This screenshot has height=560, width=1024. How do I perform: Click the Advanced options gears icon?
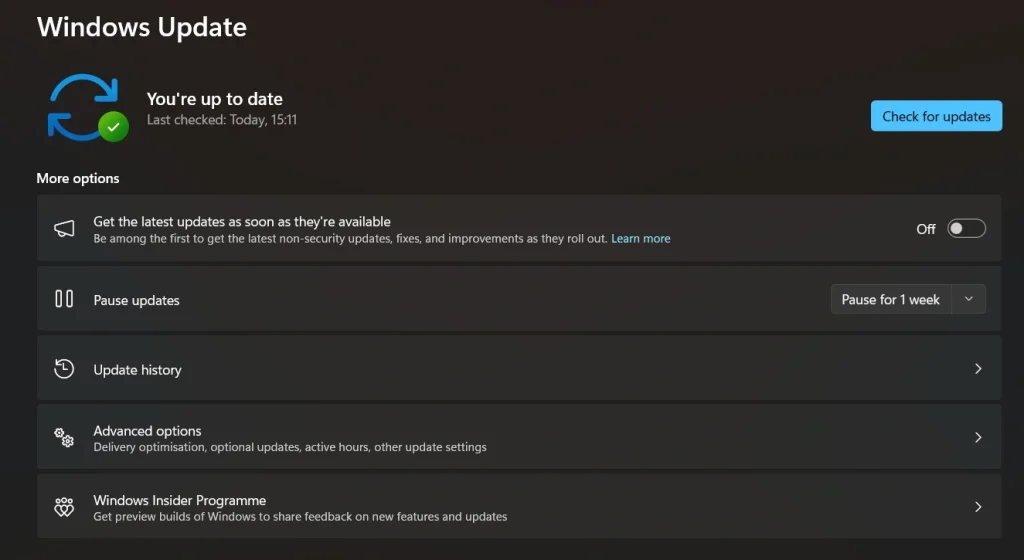click(x=64, y=438)
